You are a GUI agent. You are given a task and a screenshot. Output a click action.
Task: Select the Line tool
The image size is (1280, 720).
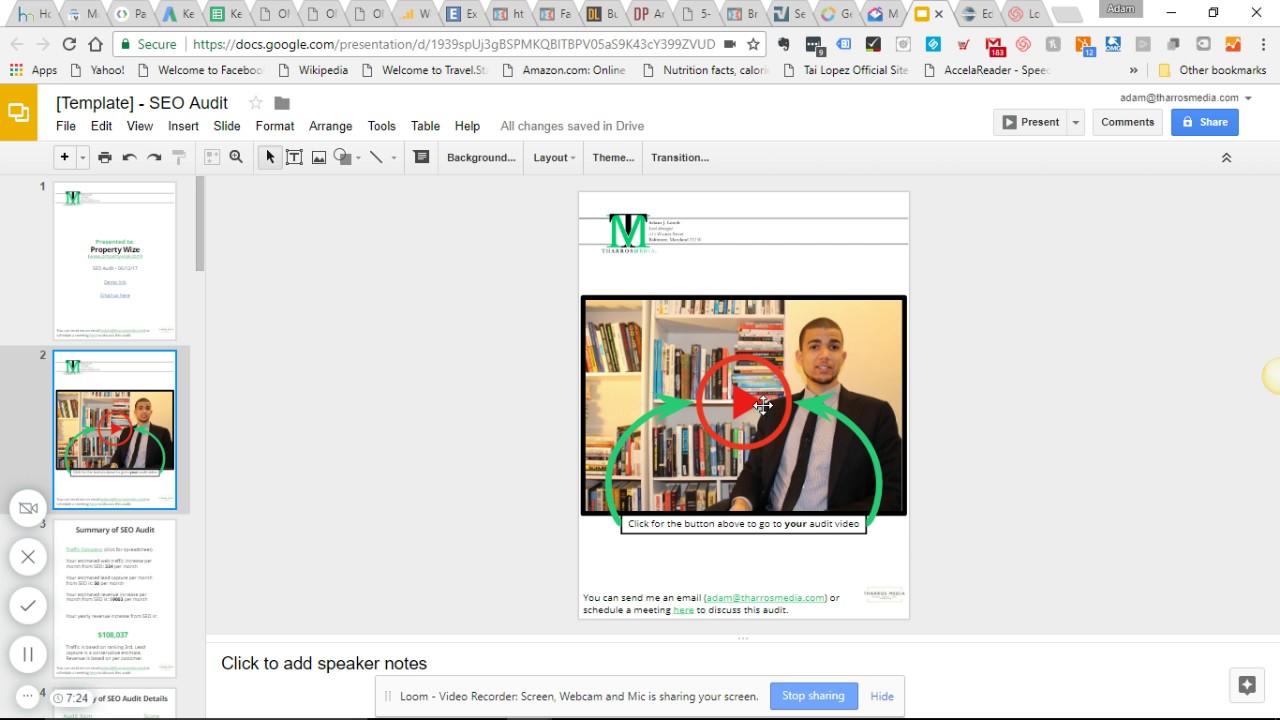(x=376, y=157)
